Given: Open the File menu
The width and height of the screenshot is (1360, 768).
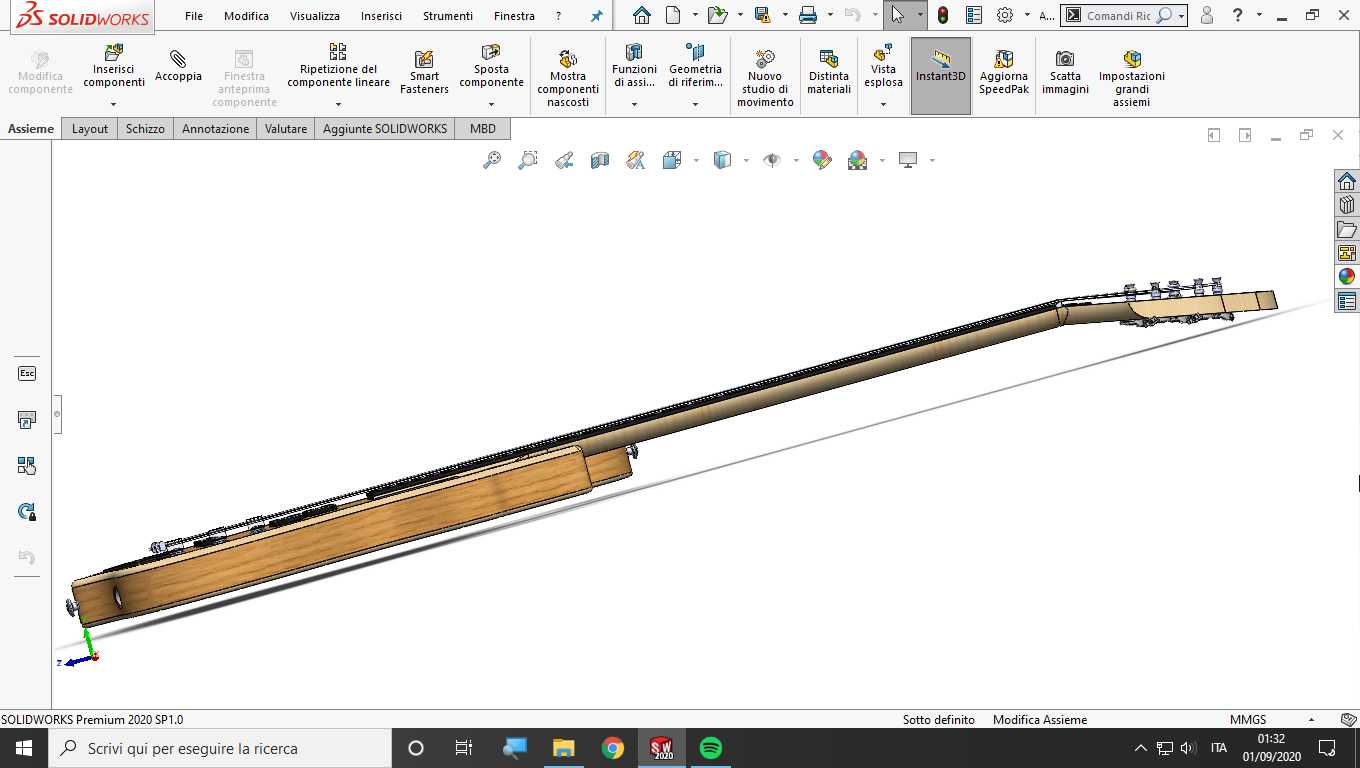Looking at the screenshot, I should coord(194,16).
